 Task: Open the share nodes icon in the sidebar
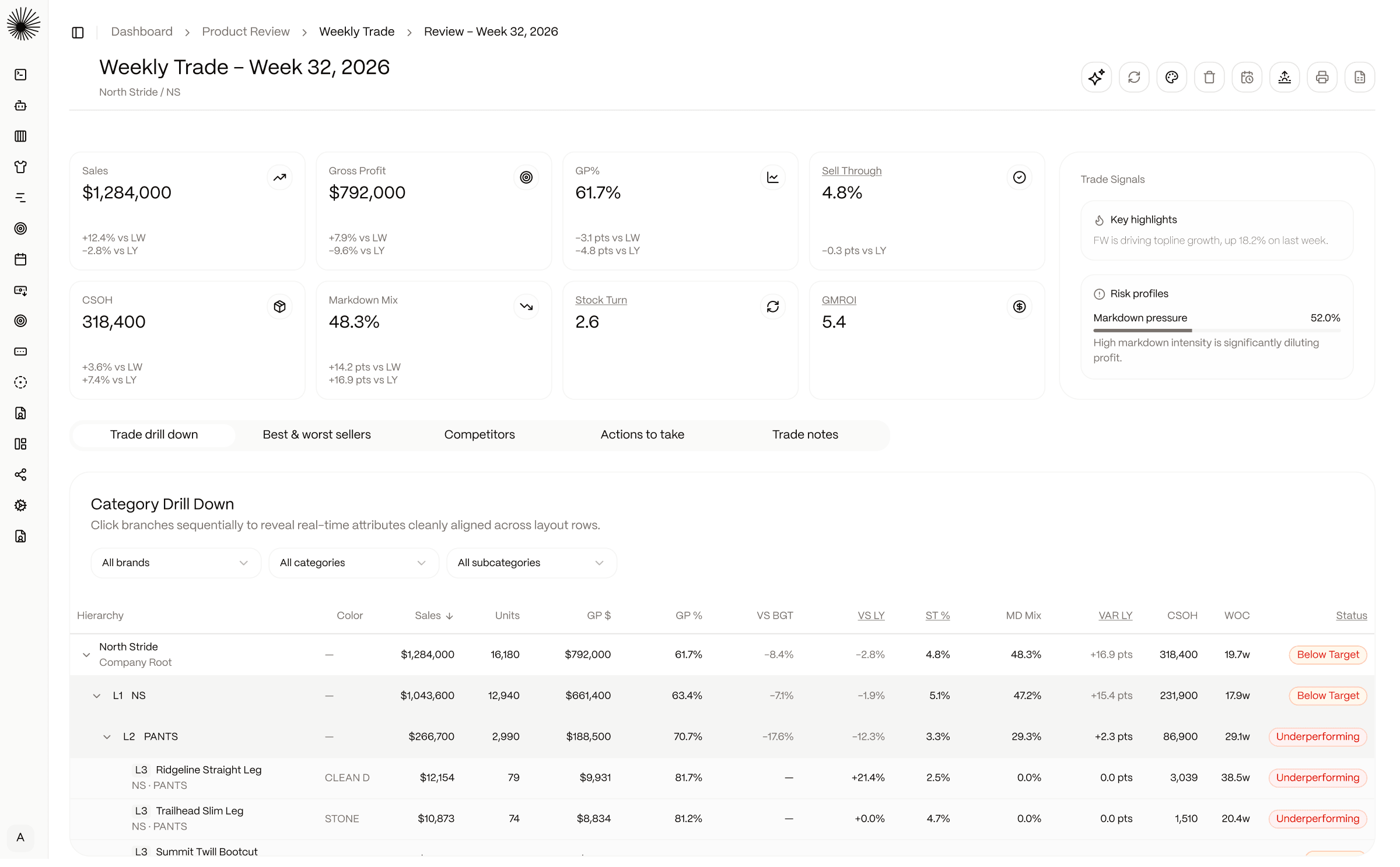[20, 475]
